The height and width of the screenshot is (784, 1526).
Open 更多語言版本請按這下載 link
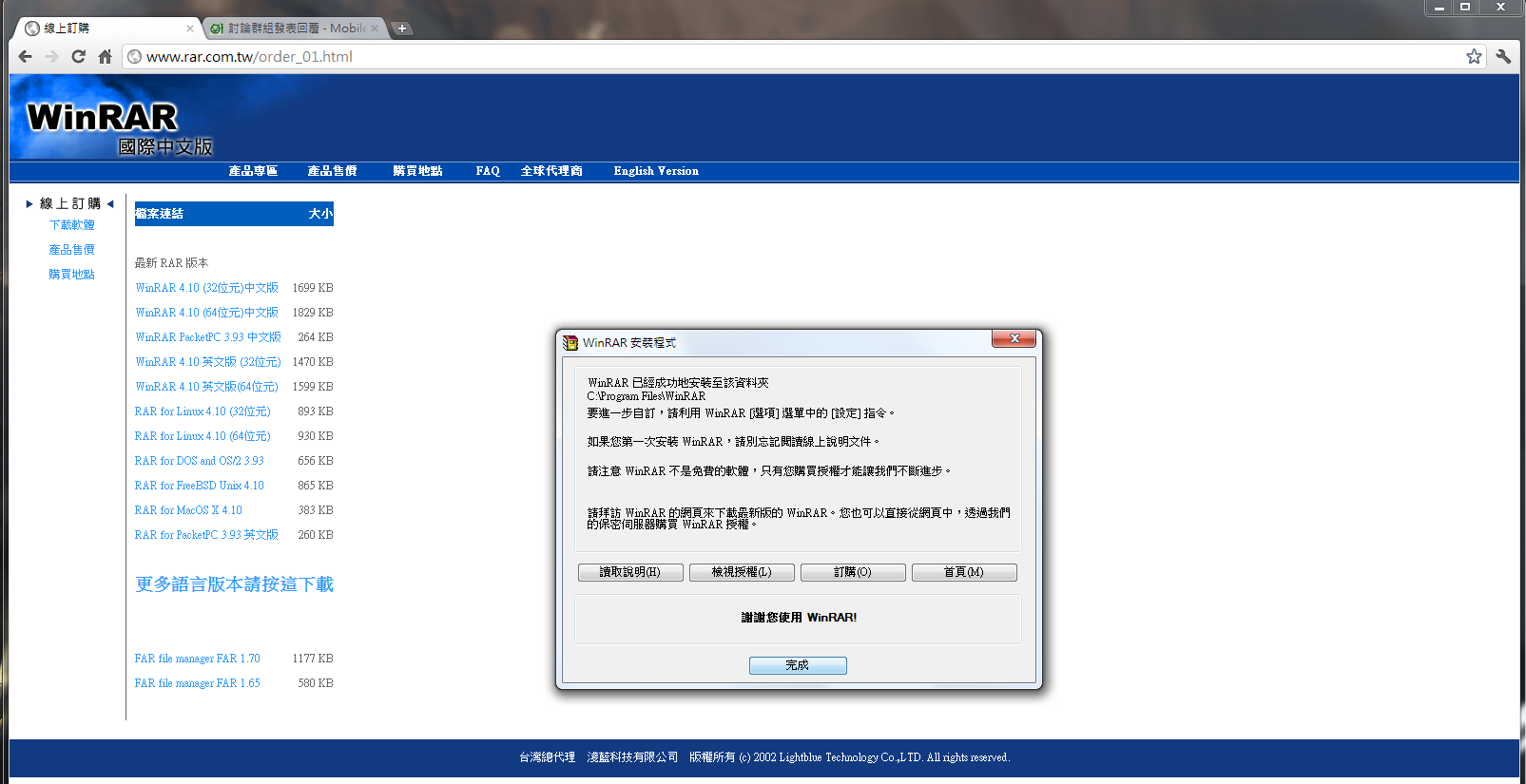coord(234,584)
